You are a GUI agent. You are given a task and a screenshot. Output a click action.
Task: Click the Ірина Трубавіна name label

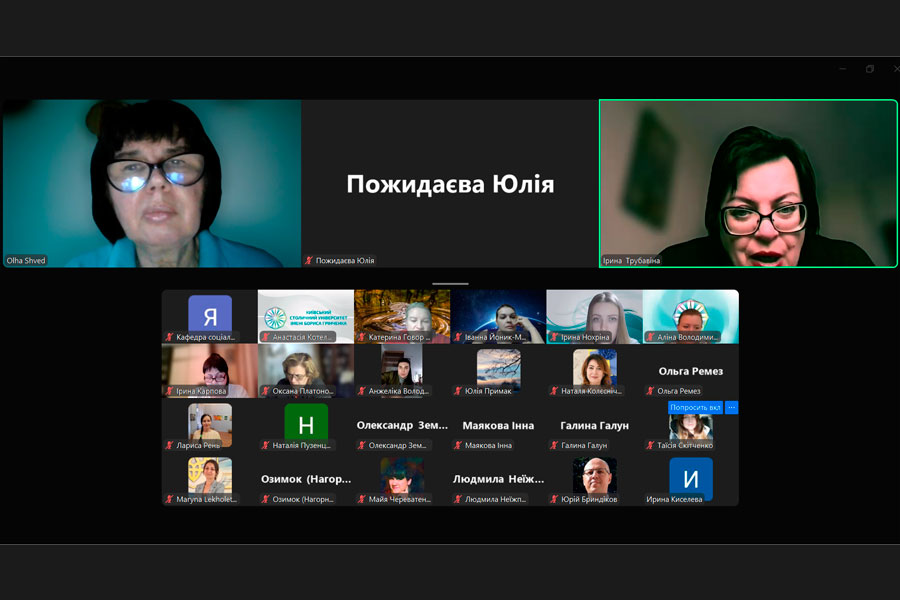(631, 261)
